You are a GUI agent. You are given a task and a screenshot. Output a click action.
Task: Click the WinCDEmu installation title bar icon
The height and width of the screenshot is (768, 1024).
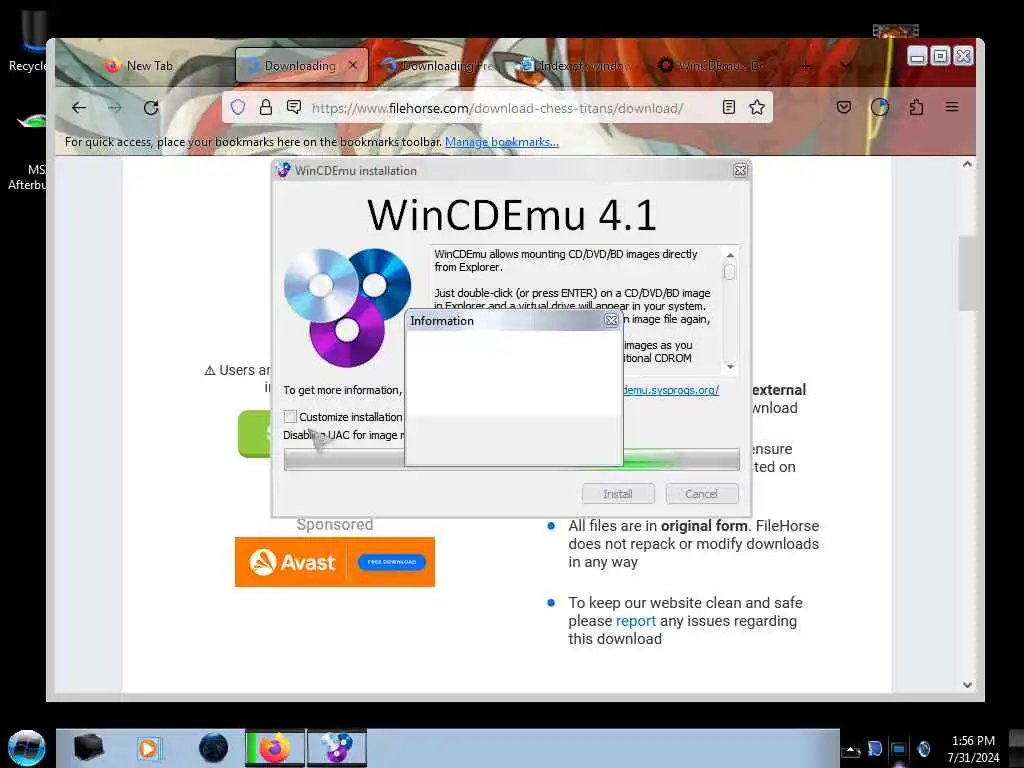(x=283, y=170)
